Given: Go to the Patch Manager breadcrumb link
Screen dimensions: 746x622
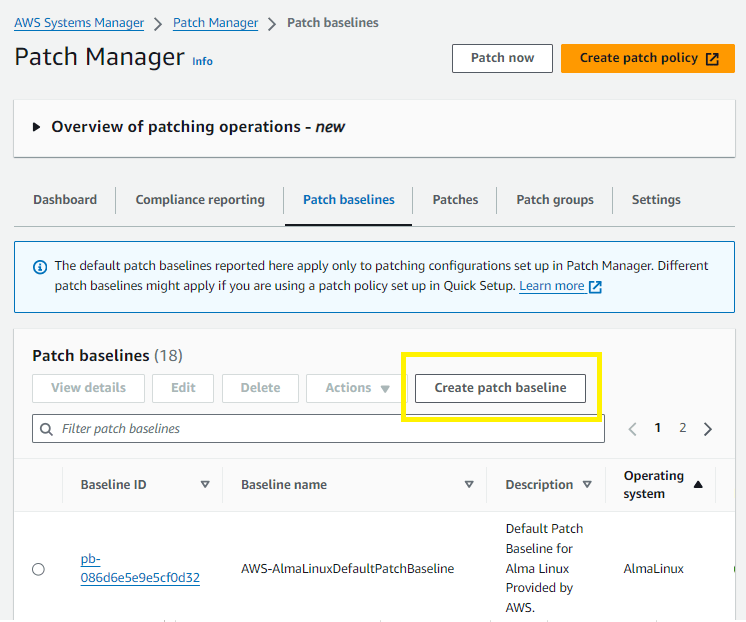Looking at the screenshot, I should (216, 23).
